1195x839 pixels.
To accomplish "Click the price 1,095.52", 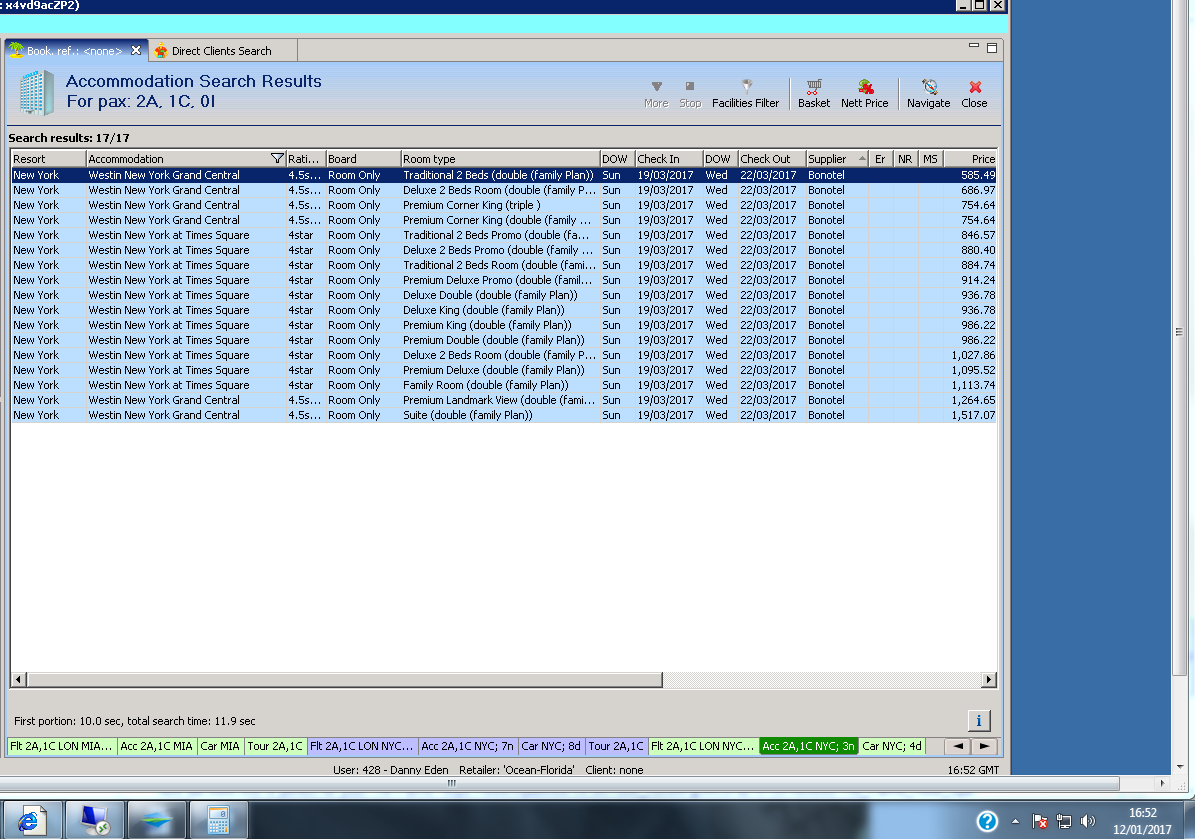I will click(973, 370).
